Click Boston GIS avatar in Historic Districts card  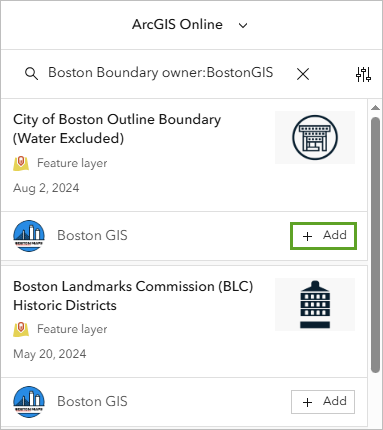29,402
